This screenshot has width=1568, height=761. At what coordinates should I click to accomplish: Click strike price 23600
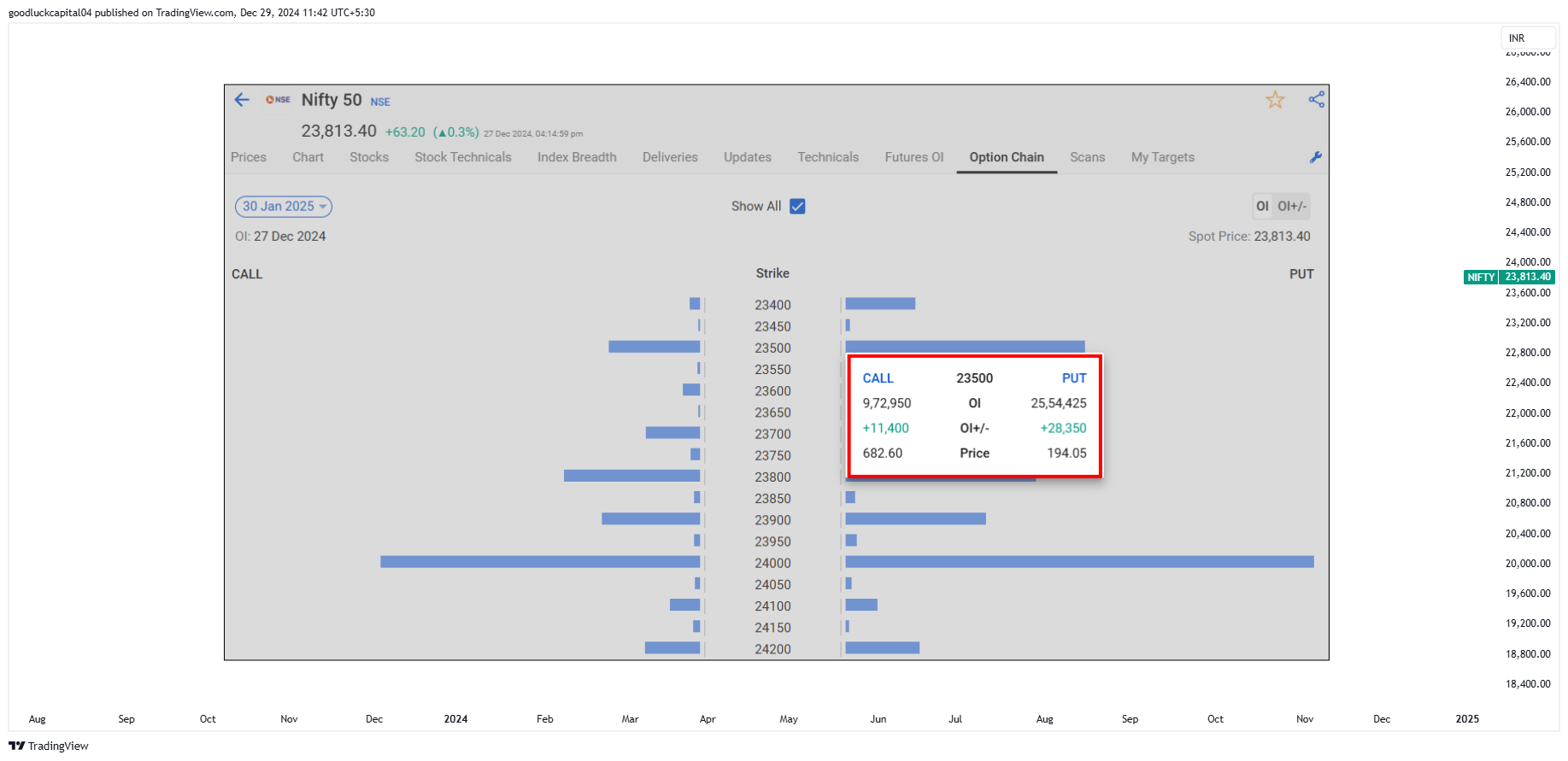(x=772, y=391)
